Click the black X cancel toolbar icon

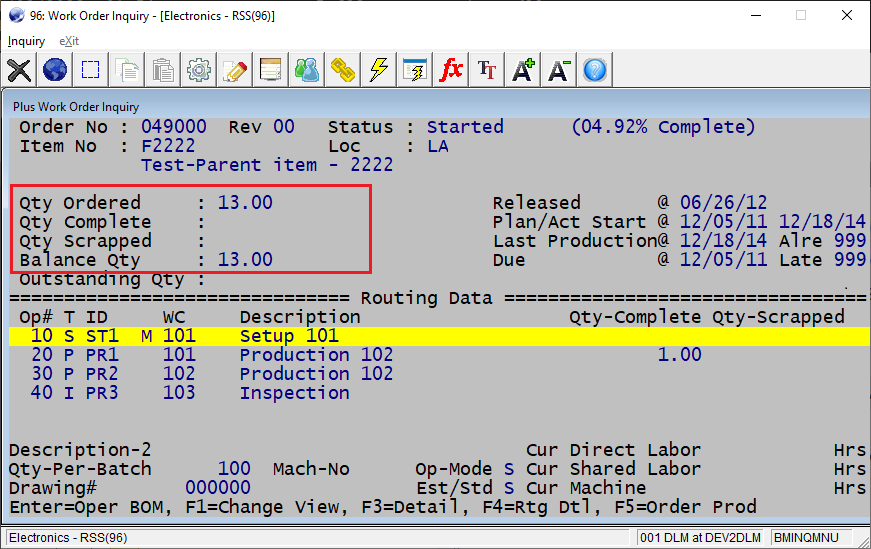pyautogui.click(x=19, y=70)
